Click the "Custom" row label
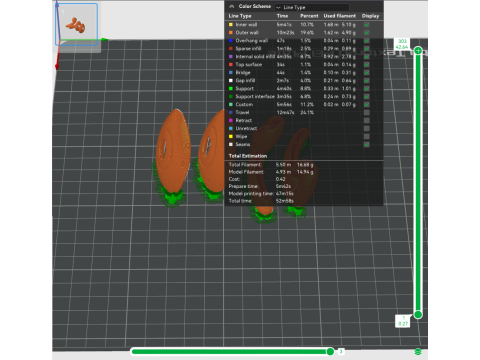The height and width of the screenshot is (360, 480). click(x=244, y=105)
